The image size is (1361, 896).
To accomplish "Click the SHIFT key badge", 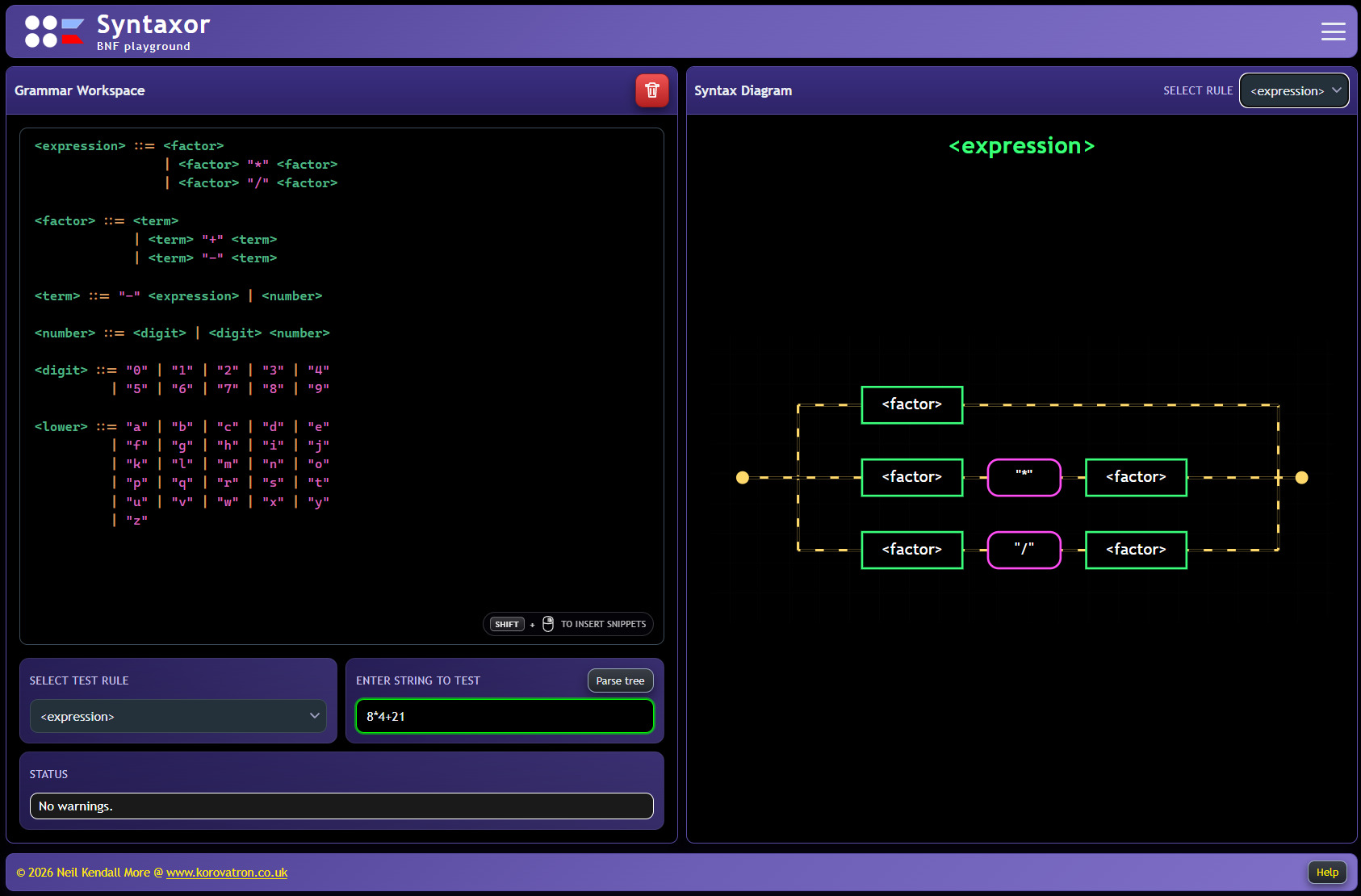I will [x=507, y=624].
